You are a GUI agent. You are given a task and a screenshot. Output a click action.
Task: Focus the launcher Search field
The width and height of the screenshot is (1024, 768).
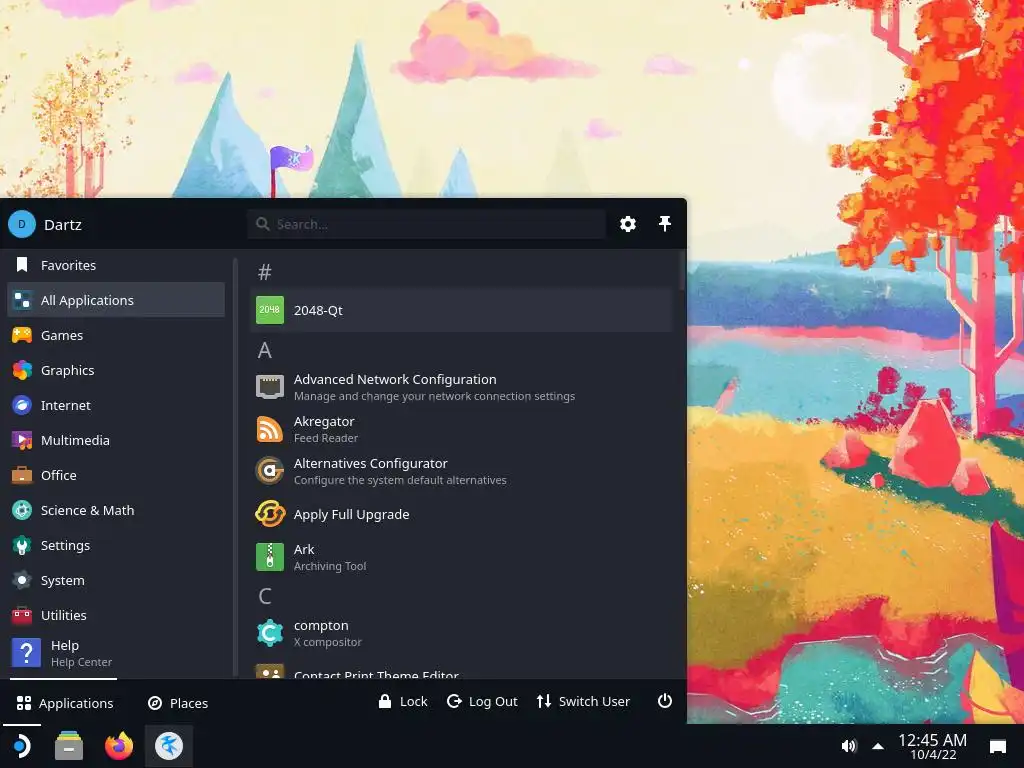pos(426,224)
